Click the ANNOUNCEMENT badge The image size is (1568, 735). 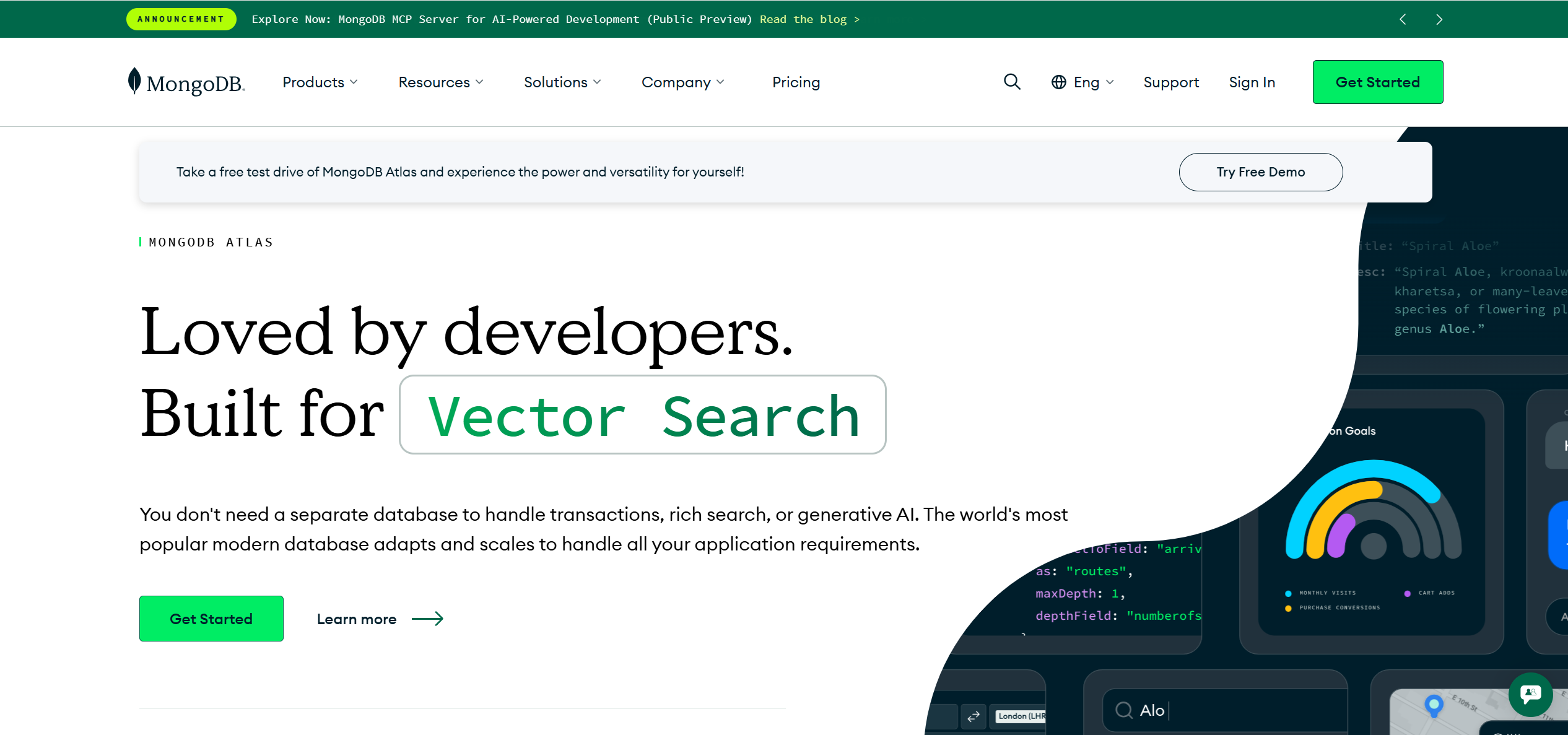tap(181, 19)
